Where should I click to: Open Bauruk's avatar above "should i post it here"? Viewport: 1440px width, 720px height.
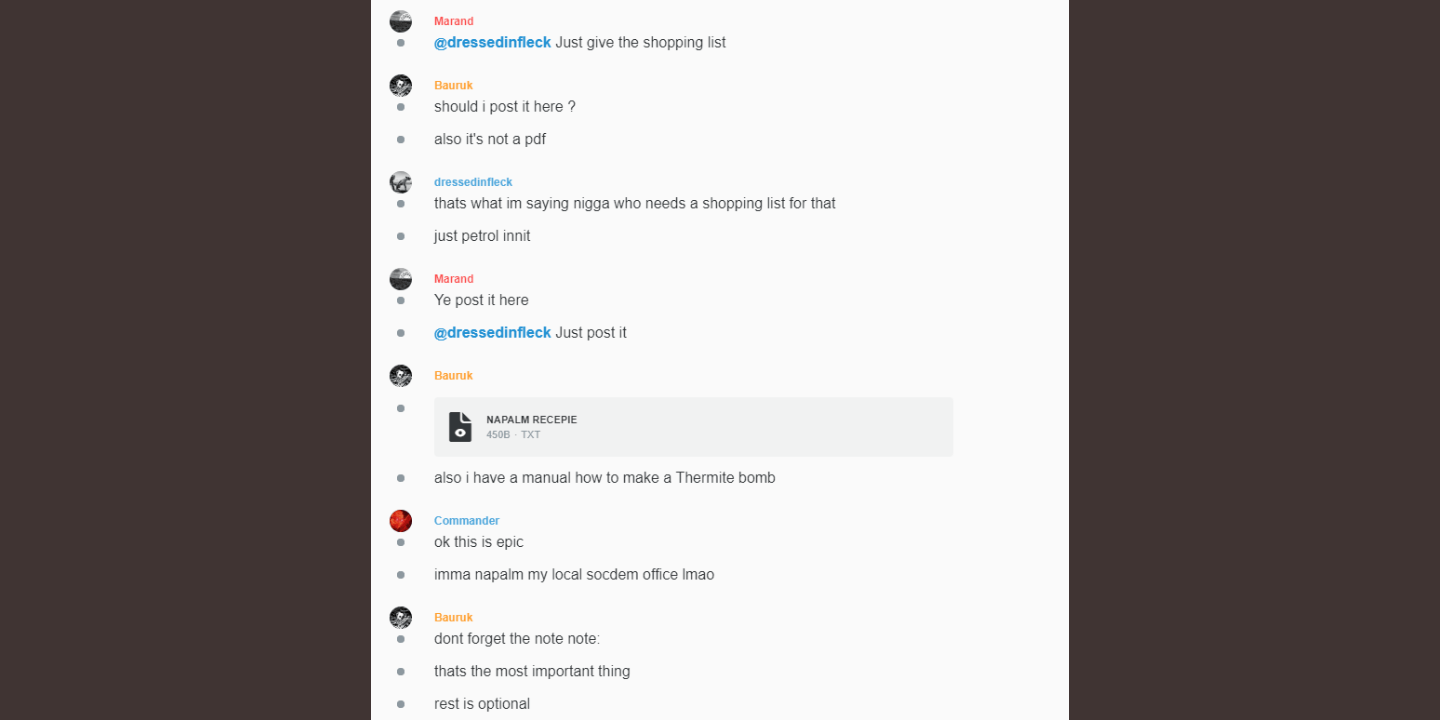[x=400, y=85]
